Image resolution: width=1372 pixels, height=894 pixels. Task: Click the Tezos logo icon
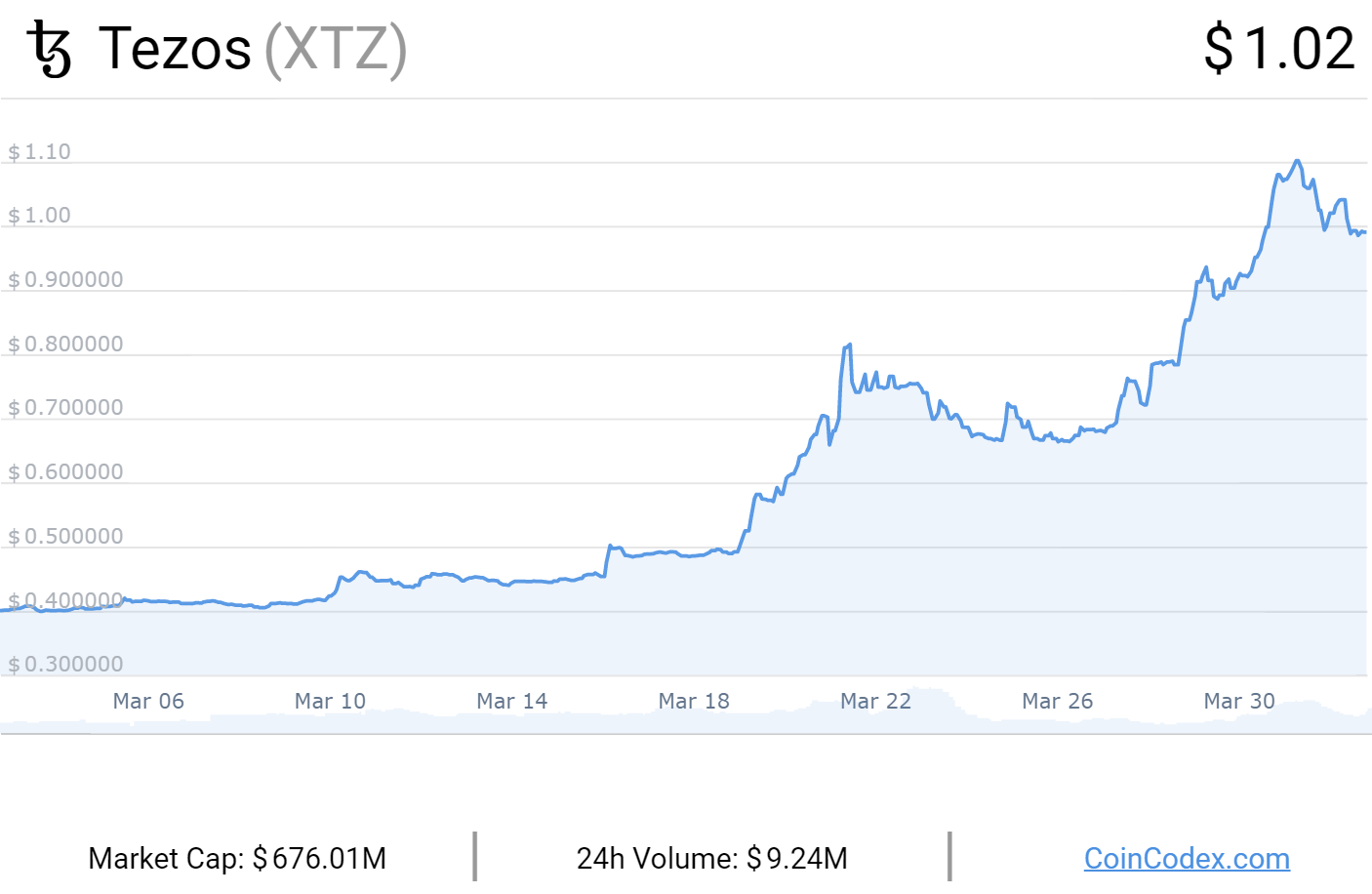point(50,50)
